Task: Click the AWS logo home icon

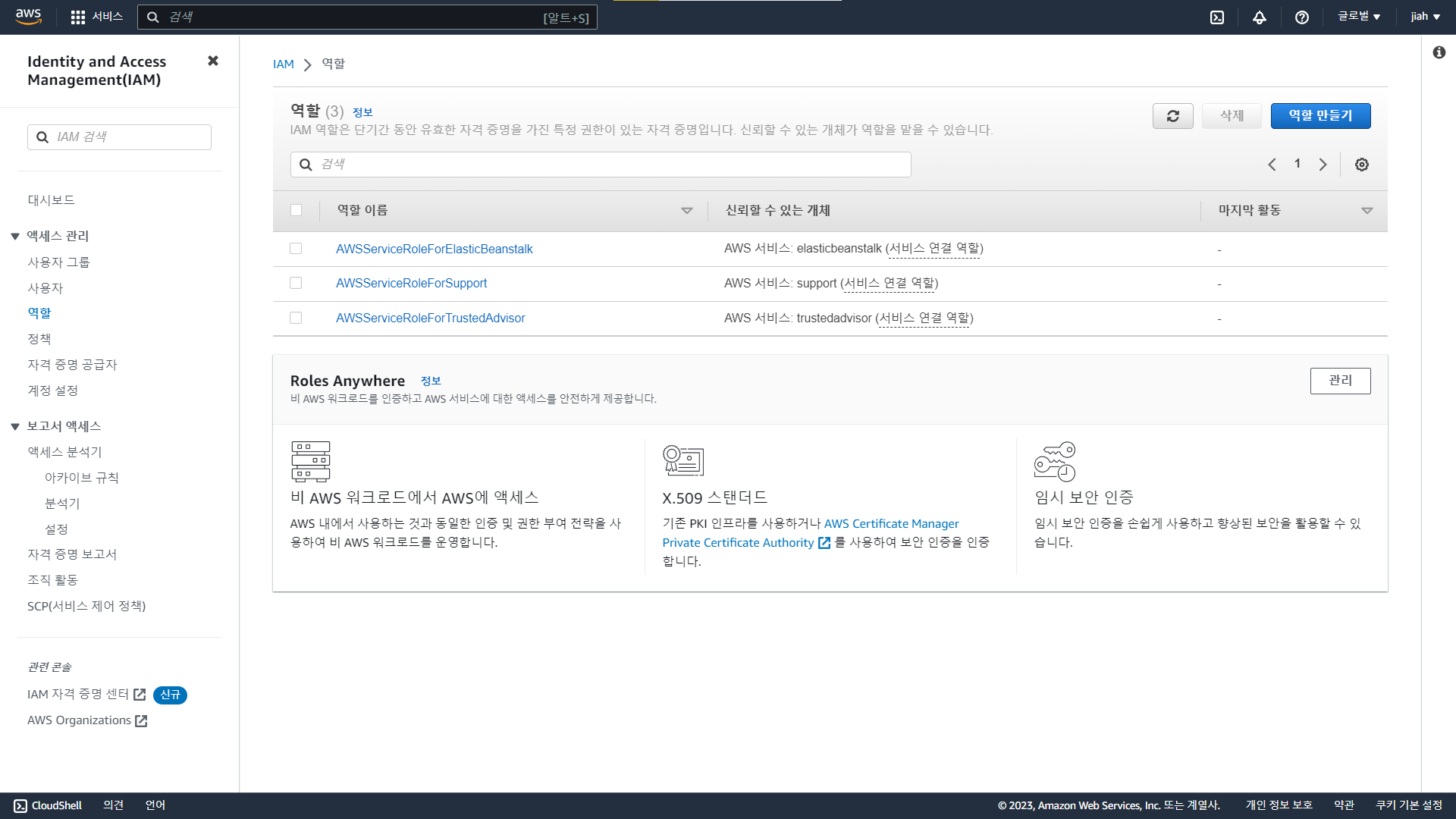Action: click(x=28, y=17)
